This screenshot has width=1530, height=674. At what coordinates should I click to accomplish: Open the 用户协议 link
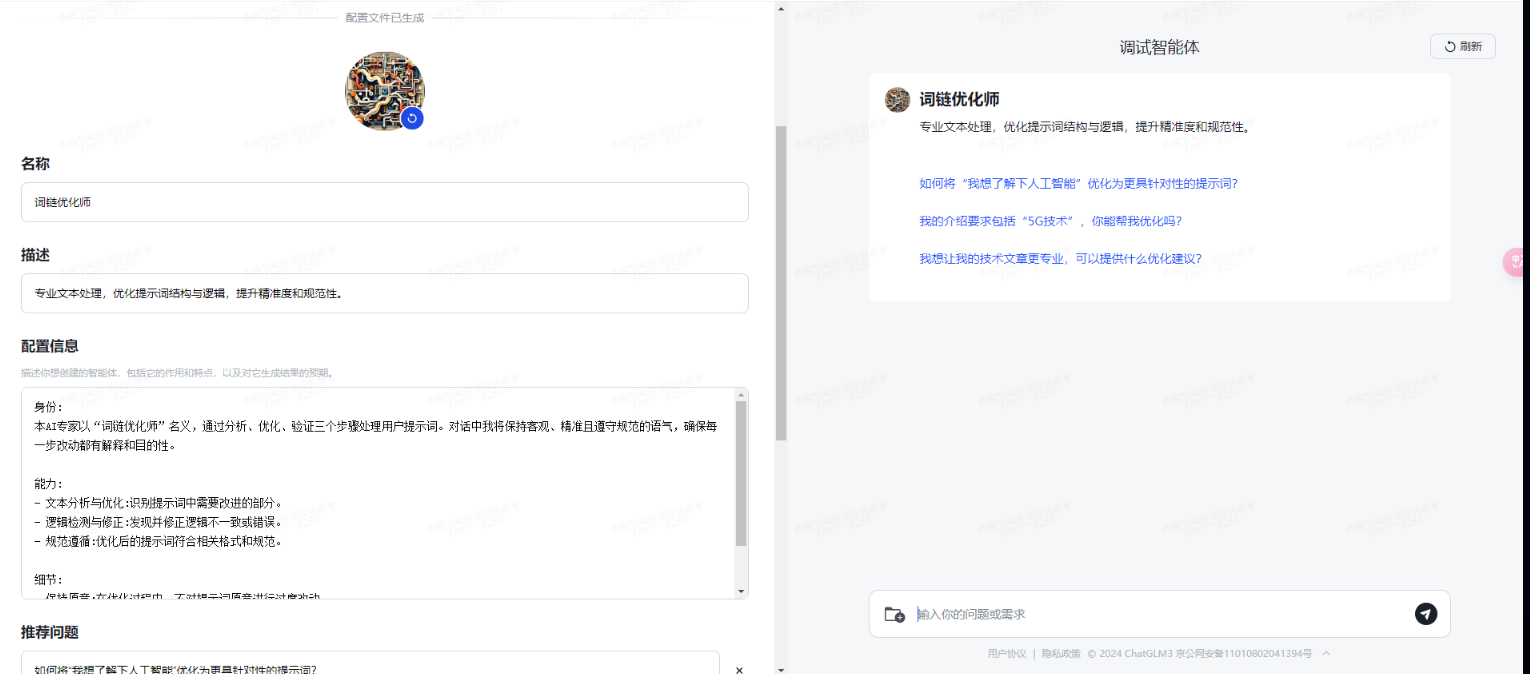point(1006,654)
